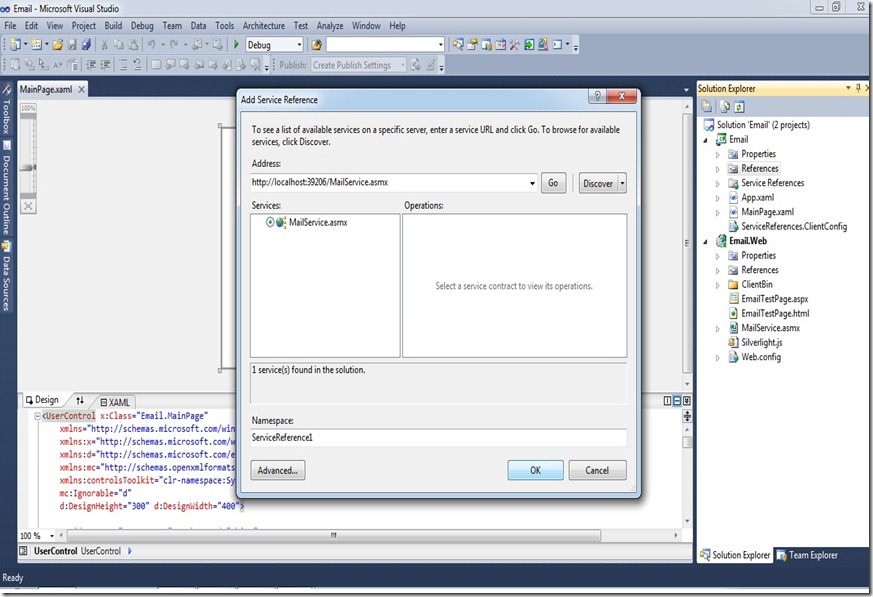
Task: Open the Build menu
Action: (113, 26)
